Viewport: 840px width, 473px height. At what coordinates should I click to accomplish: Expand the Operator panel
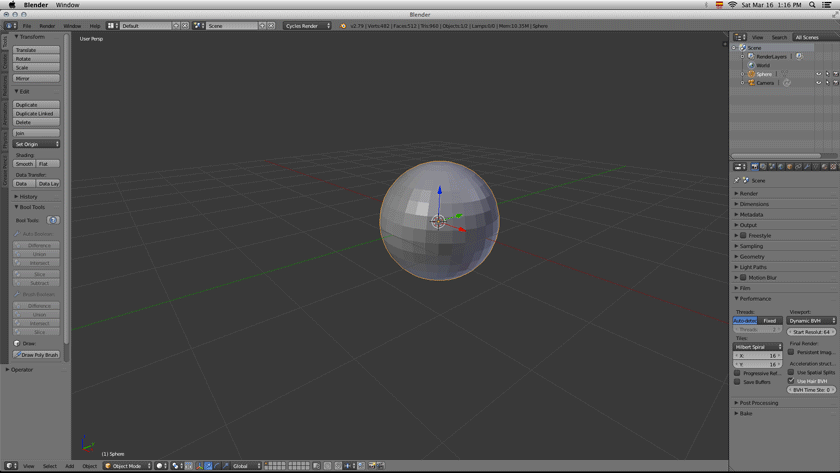[21, 370]
